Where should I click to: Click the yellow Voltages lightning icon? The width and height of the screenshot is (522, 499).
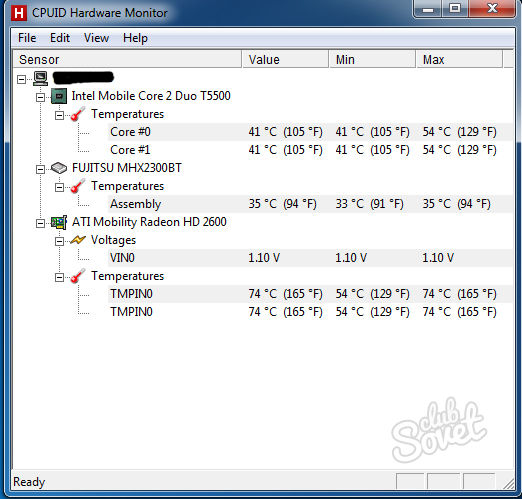[78, 240]
